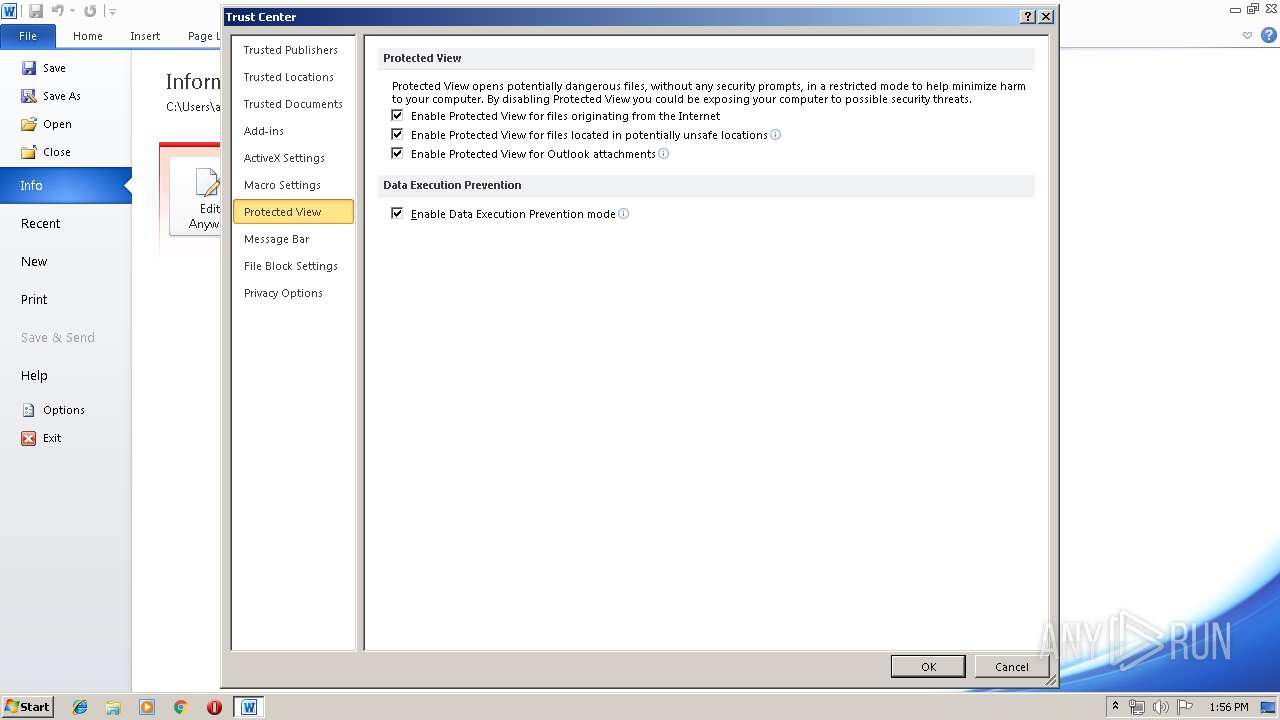The height and width of the screenshot is (720, 1280).
Task: Select Protected View category
Action: click(293, 212)
